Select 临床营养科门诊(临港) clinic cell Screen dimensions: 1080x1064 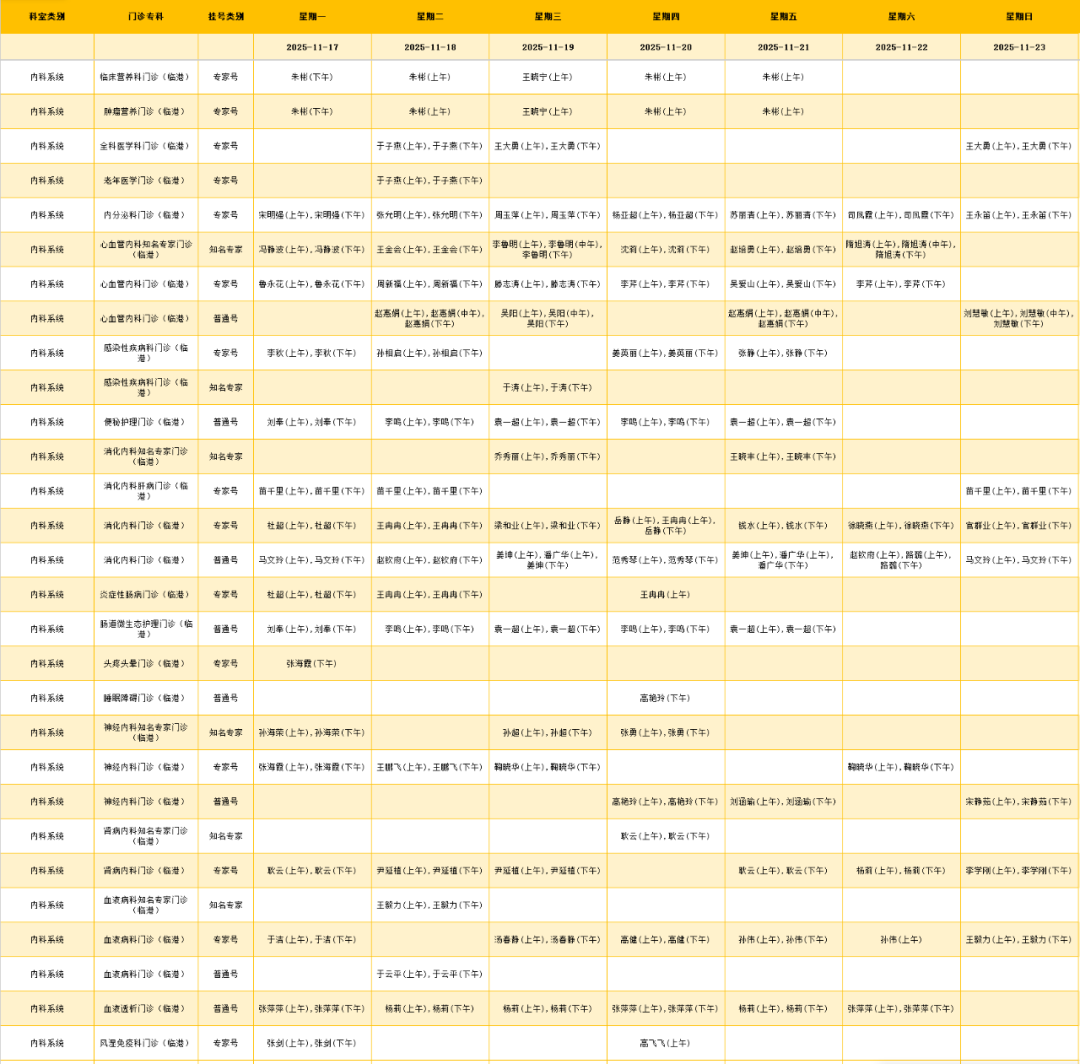pyautogui.click(x=146, y=77)
